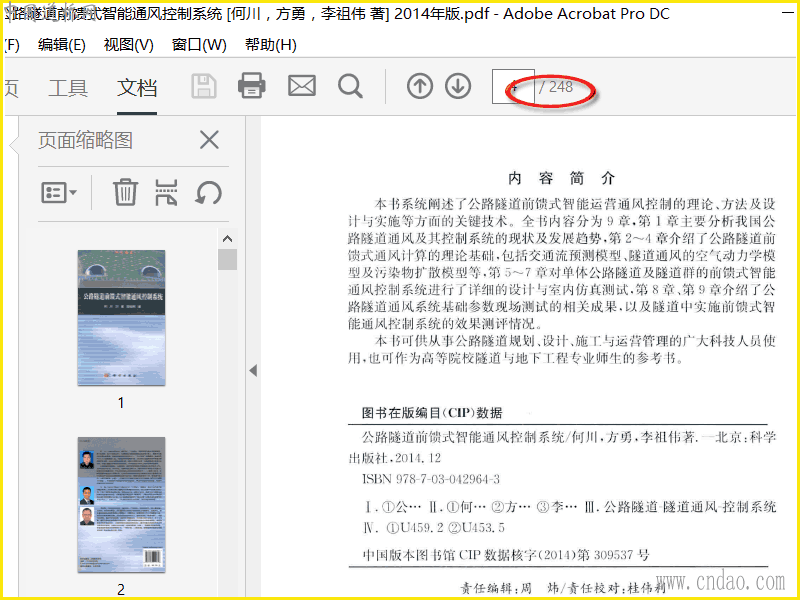This screenshot has width=800, height=600.
Task: Open the 视图(V) menu
Action: pos(129,45)
